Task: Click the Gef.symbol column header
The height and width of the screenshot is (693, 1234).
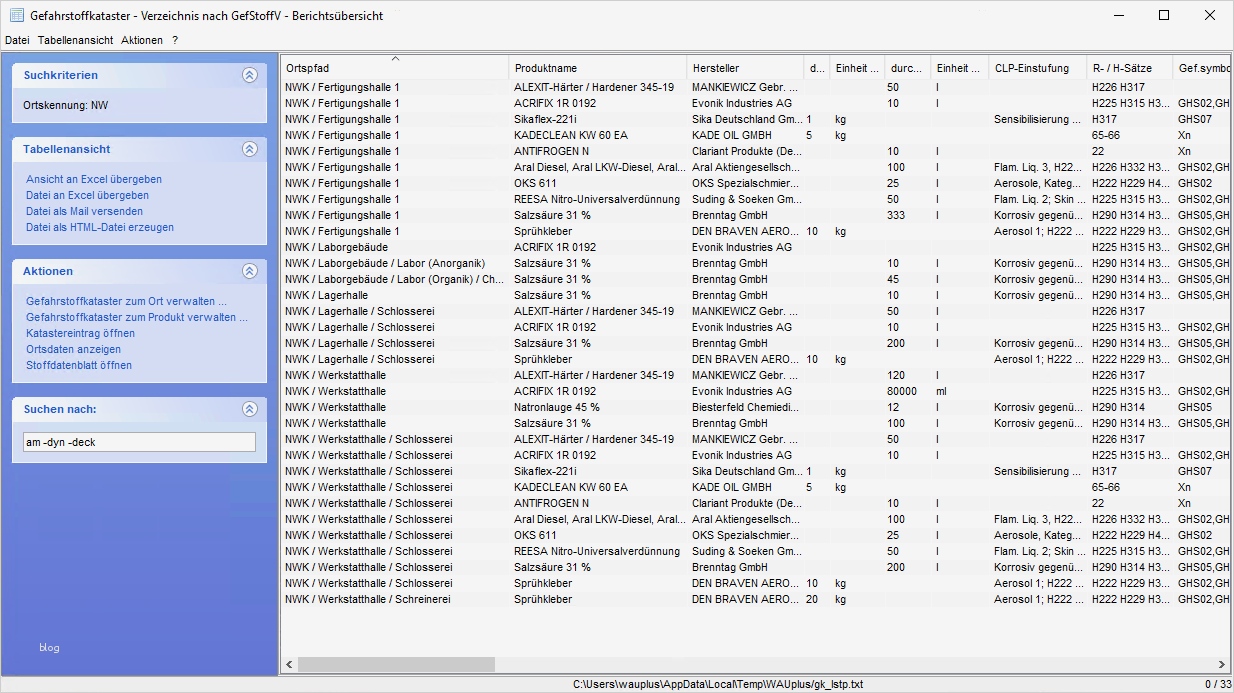Action: pyautogui.click(x=1201, y=68)
